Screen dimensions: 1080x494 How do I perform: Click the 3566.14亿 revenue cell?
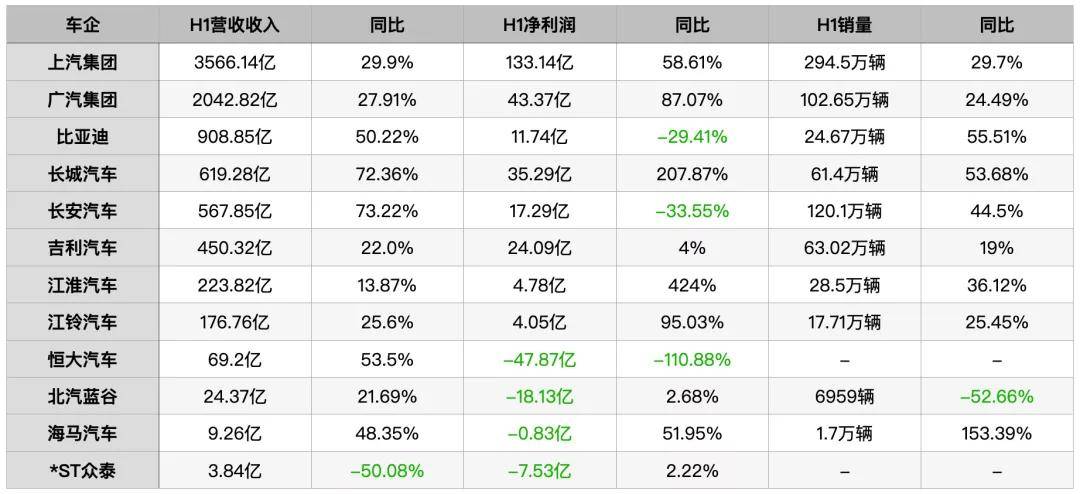point(235,63)
